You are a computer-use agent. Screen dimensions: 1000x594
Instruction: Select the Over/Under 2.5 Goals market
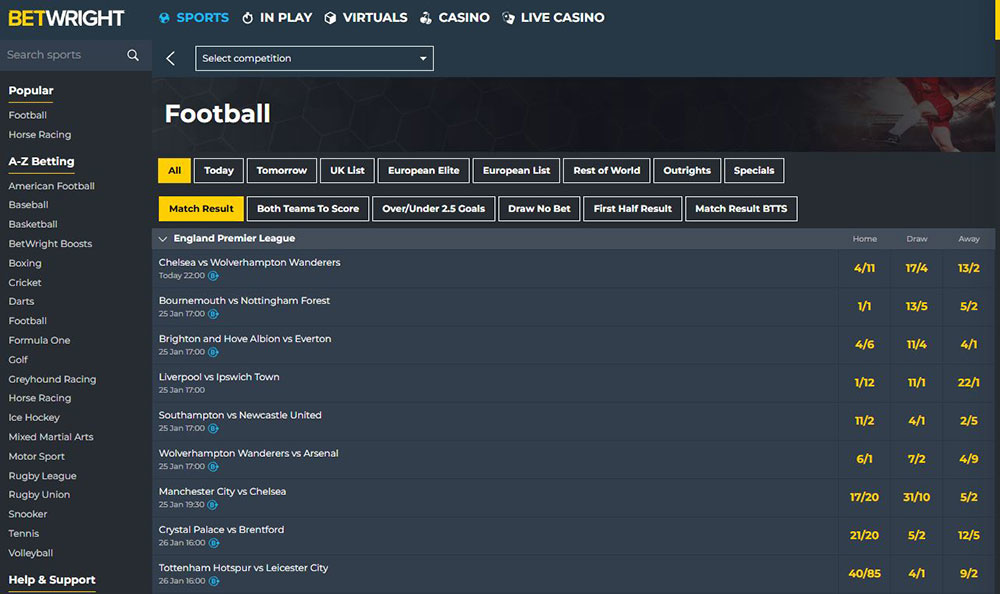coord(434,209)
